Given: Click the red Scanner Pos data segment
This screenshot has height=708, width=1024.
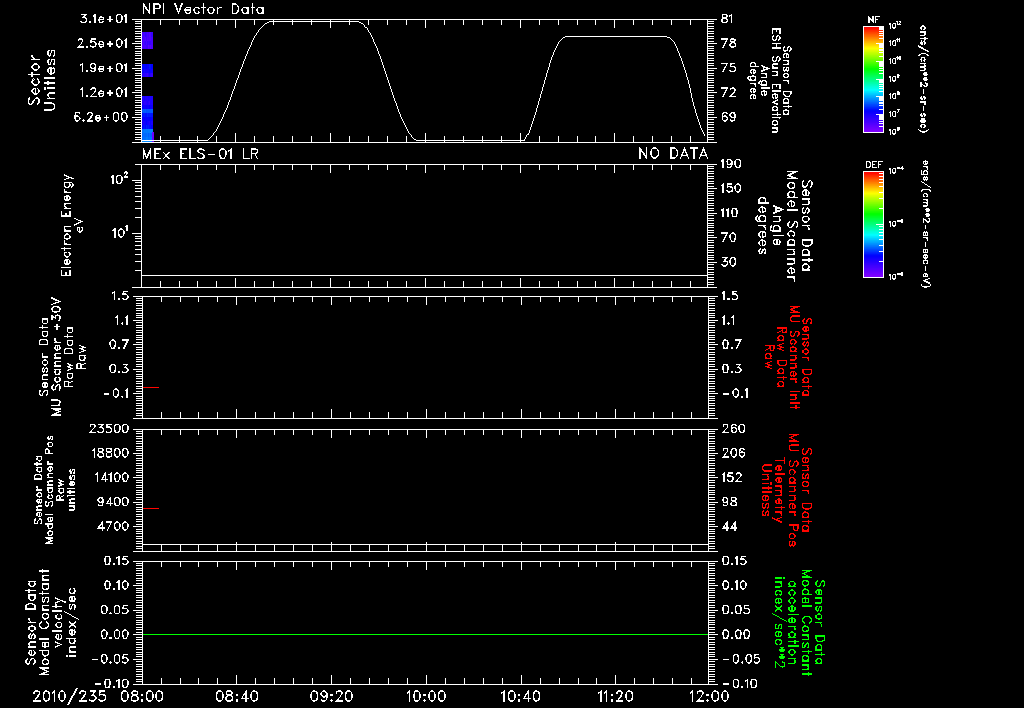Looking at the screenshot, I should click(150, 508).
